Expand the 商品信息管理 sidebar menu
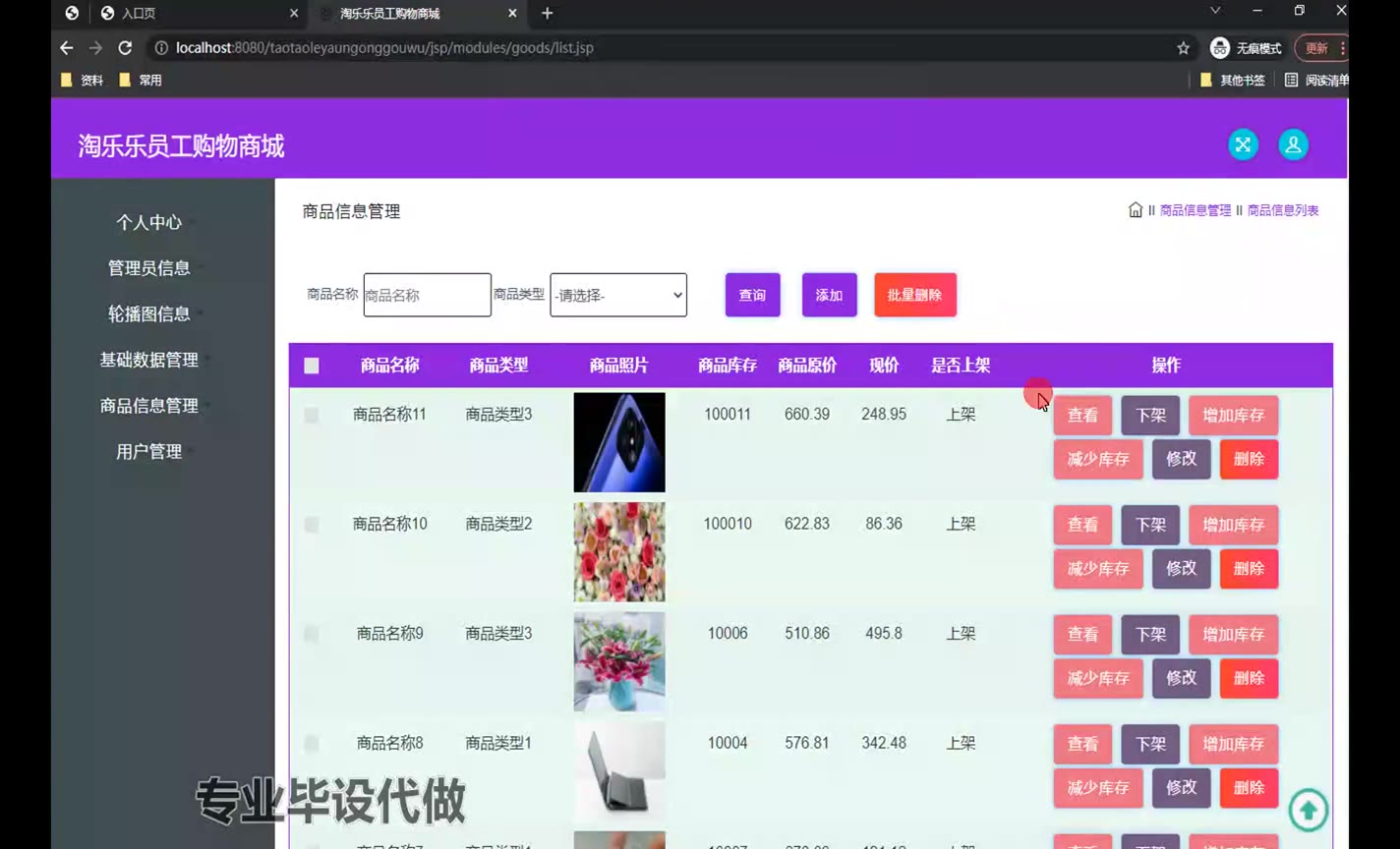This screenshot has height=849, width=1400. [x=149, y=406]
